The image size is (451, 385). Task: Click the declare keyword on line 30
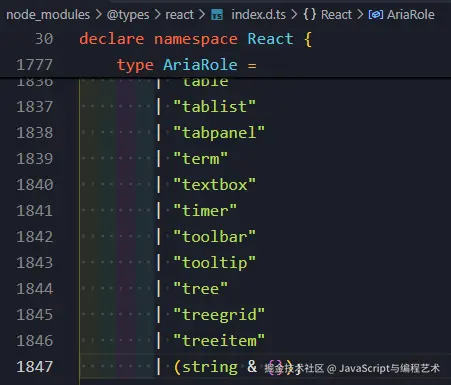tap(112, 39)
